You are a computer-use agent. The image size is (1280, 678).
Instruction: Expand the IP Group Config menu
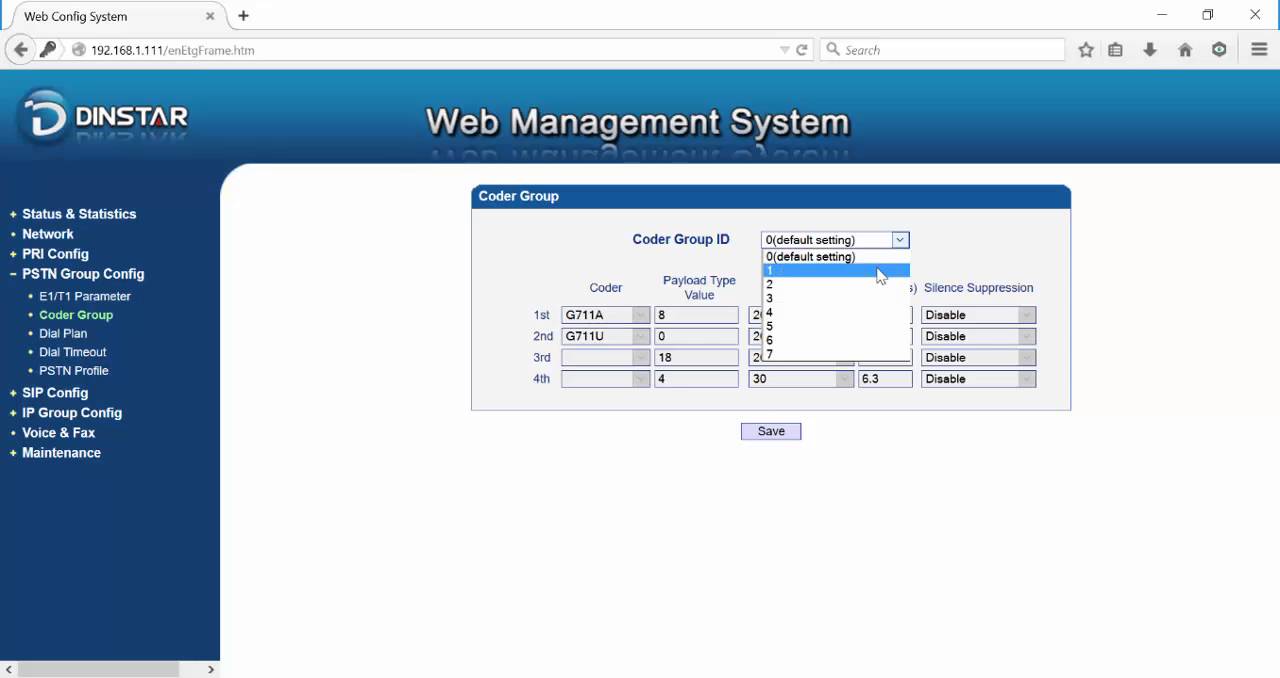coord(72,413)
